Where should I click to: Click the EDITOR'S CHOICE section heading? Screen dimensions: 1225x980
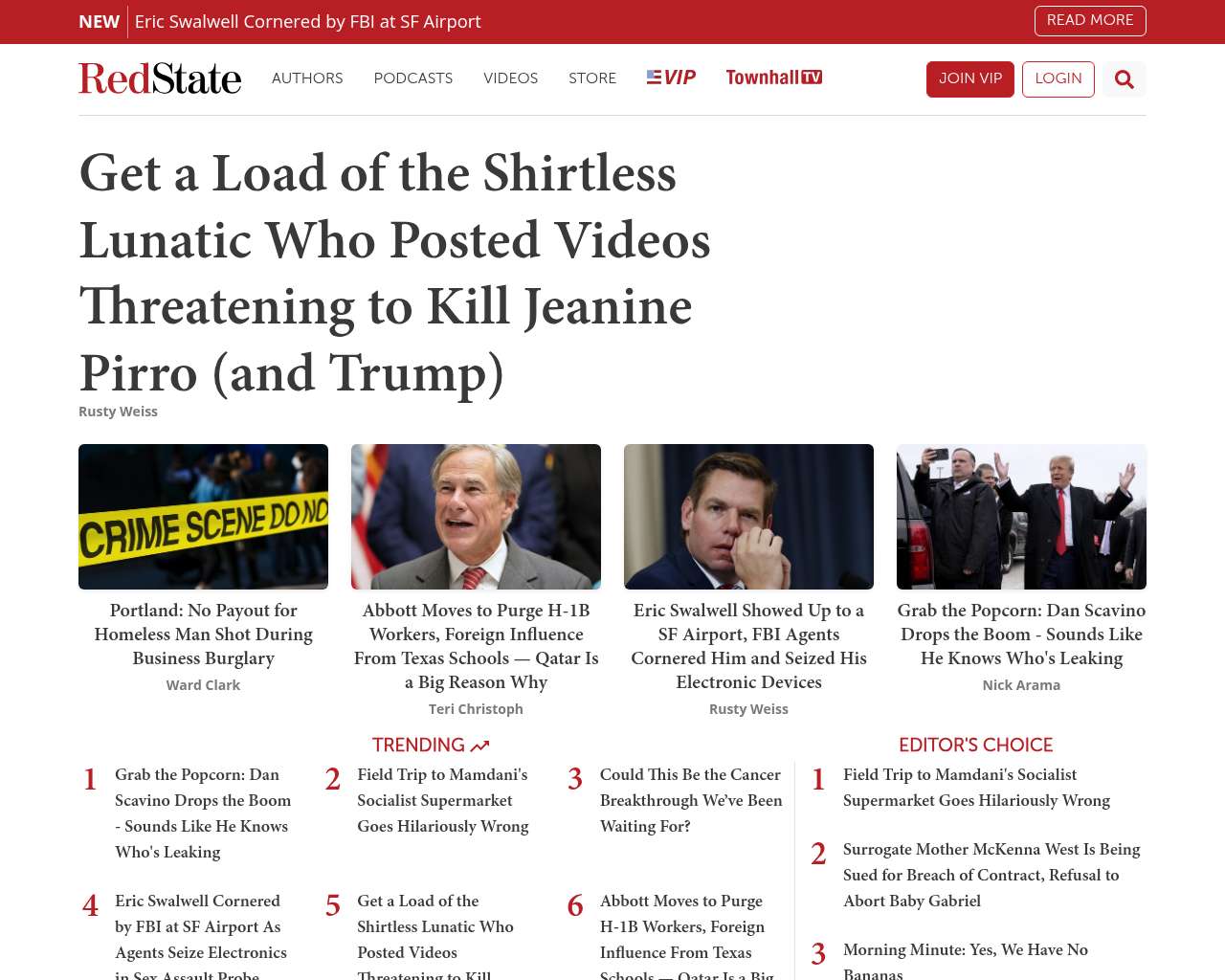click(x=975, y=745)
